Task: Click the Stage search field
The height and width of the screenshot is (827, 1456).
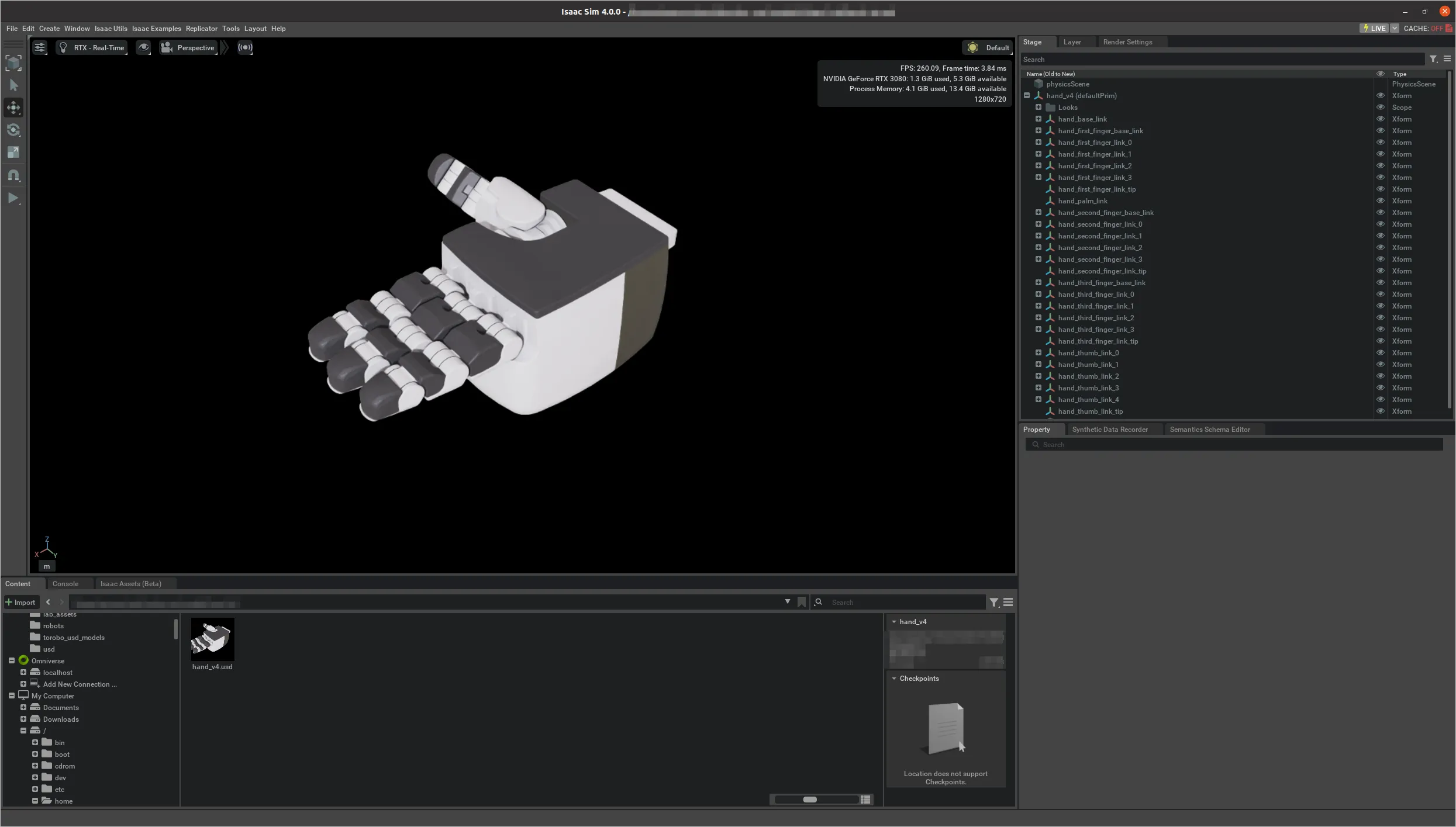Action: click(1222, 60)
